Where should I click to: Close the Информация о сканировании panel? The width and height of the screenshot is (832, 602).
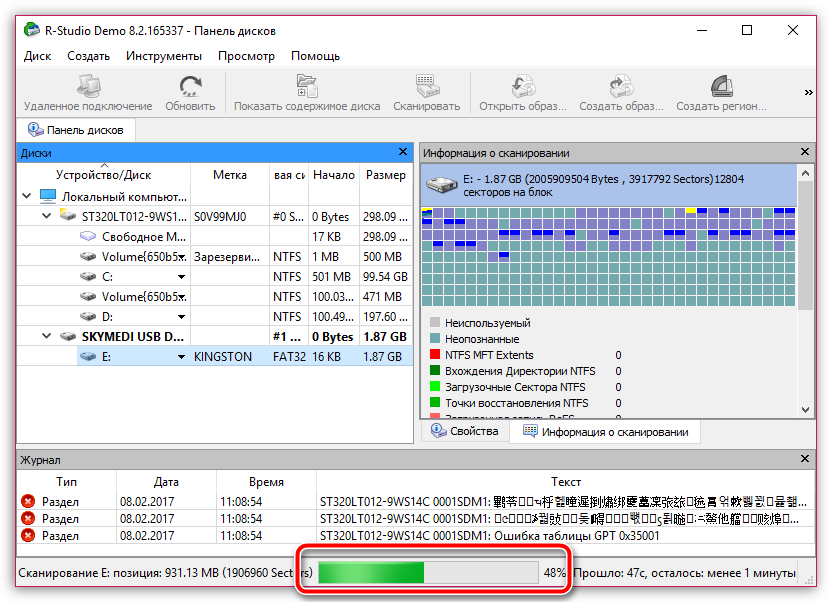(804, 152)
